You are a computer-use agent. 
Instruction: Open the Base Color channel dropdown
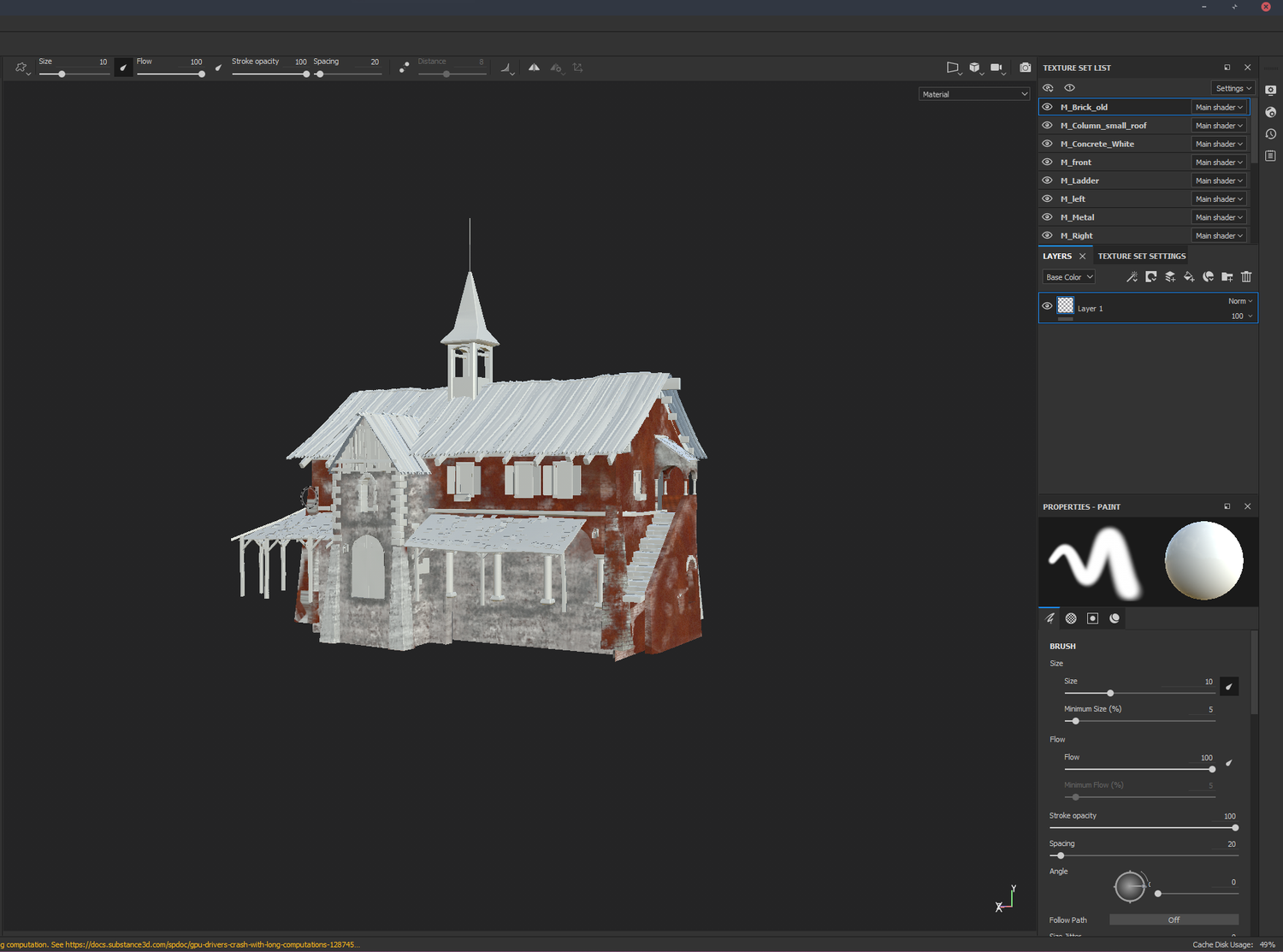click(x=1067, y=276)
